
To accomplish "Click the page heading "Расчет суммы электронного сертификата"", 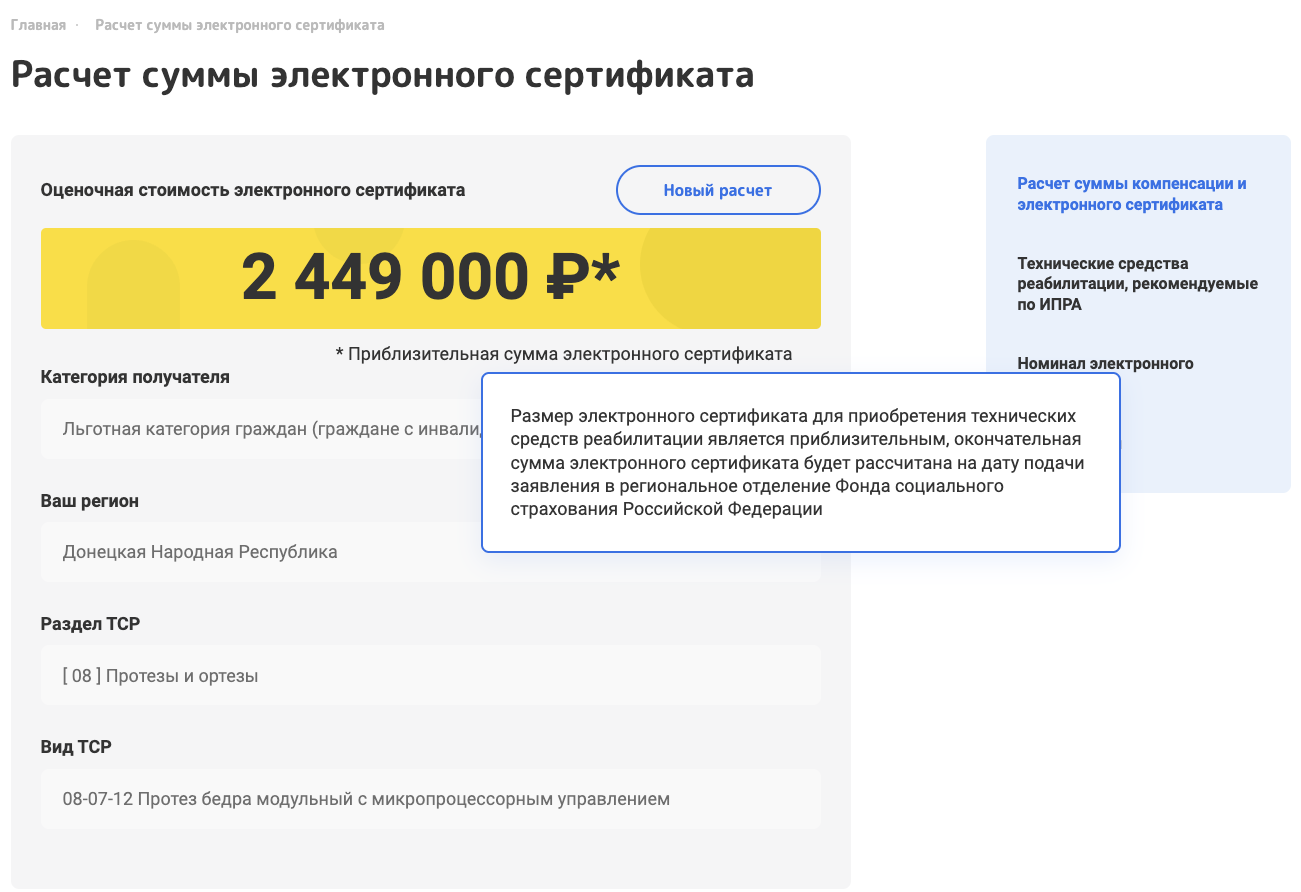I will (382, 76).
